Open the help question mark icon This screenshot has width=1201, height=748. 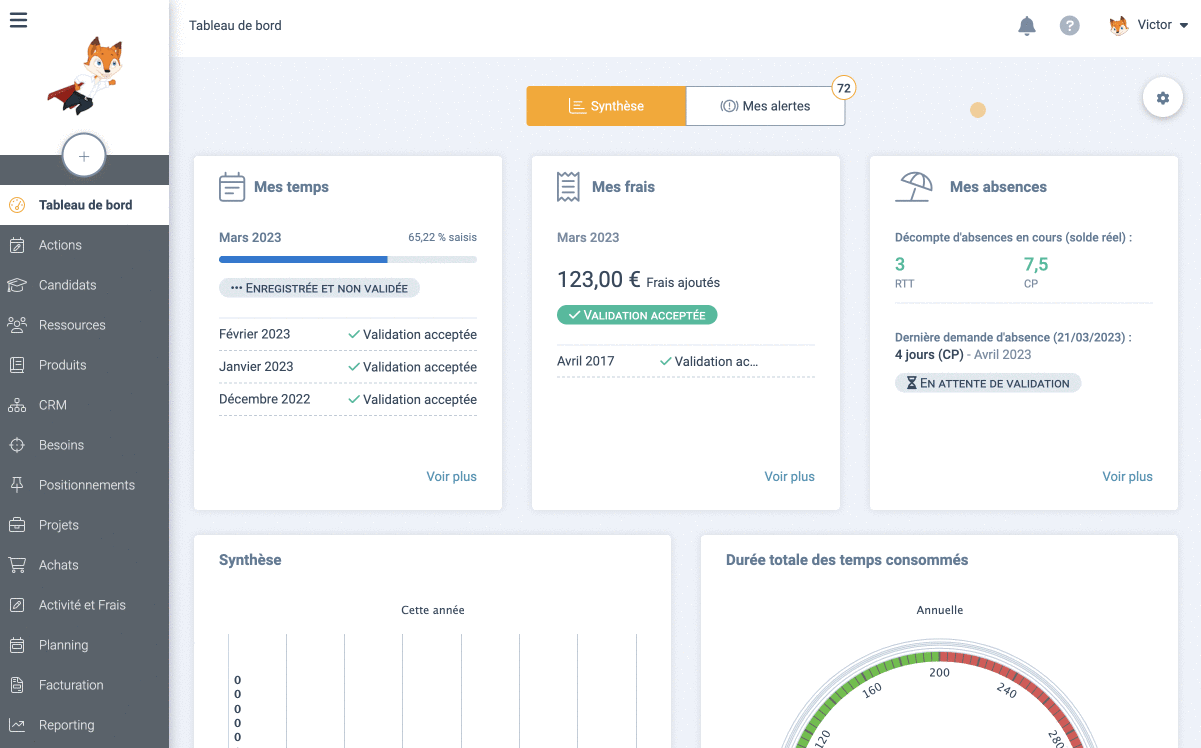(1069, 26)
